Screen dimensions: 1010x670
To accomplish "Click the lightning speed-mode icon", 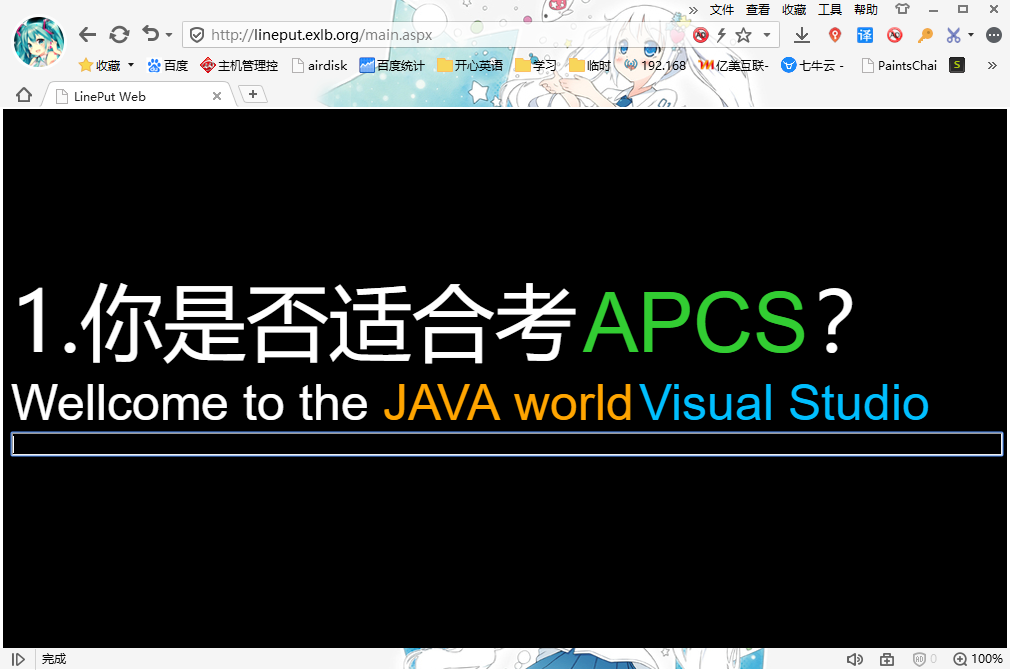I will point(721,35).
